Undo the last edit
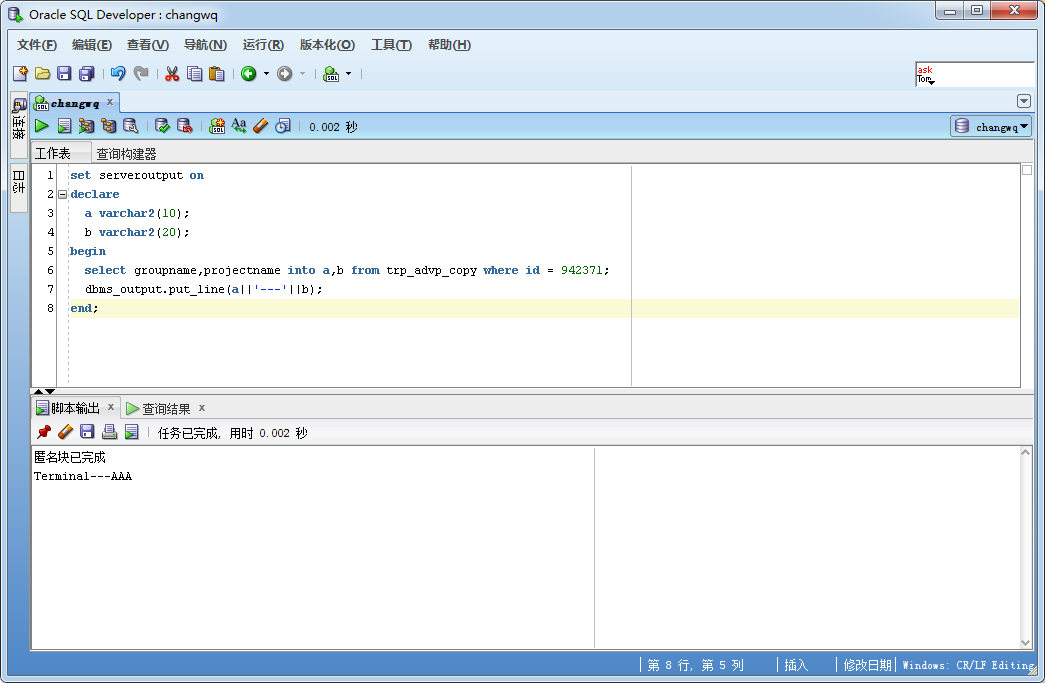The height and width of the screenshot is (683, 1045). pyautogui.click(x=118, y=73)
